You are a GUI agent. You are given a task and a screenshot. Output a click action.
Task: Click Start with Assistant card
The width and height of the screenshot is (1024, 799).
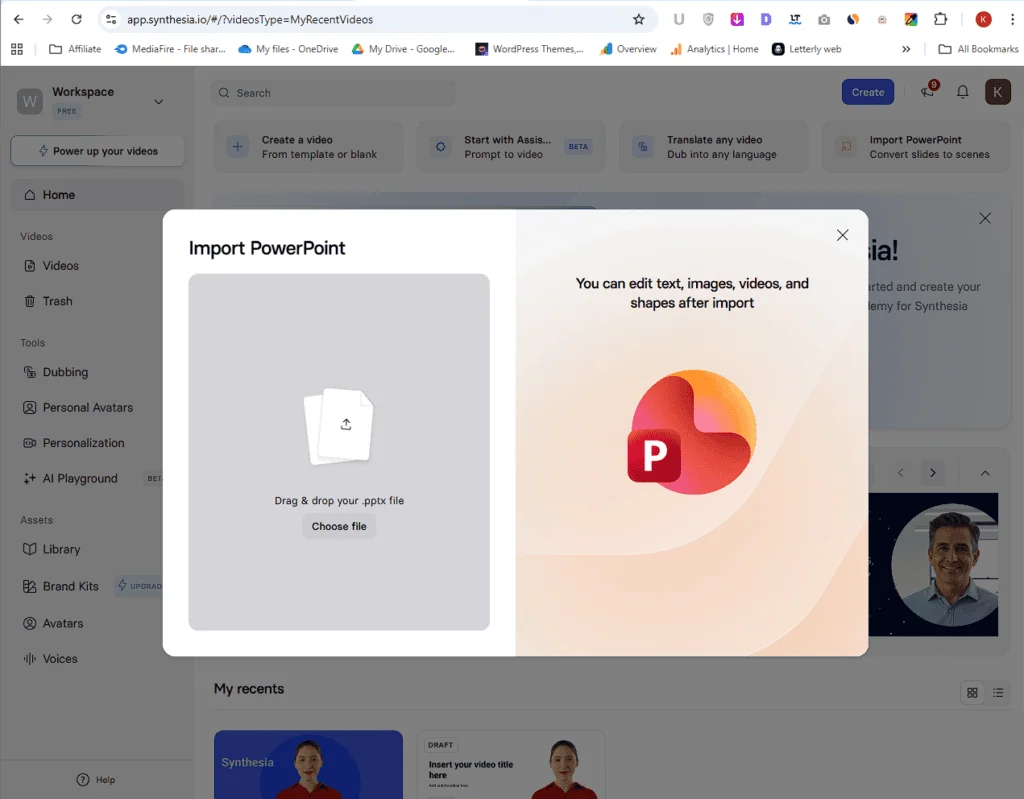511,147
